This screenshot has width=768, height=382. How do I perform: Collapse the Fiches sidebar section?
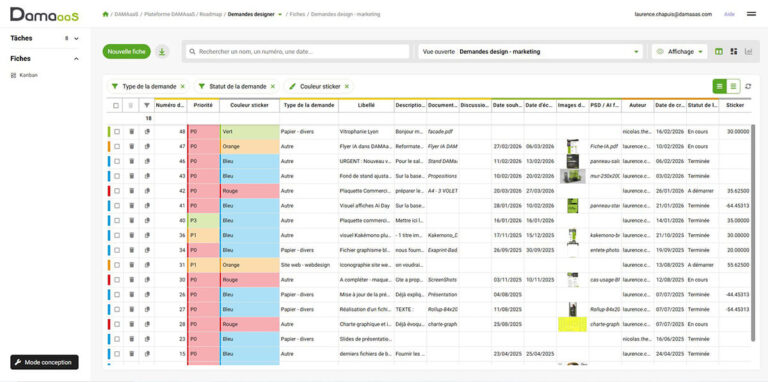coord(76,59)
